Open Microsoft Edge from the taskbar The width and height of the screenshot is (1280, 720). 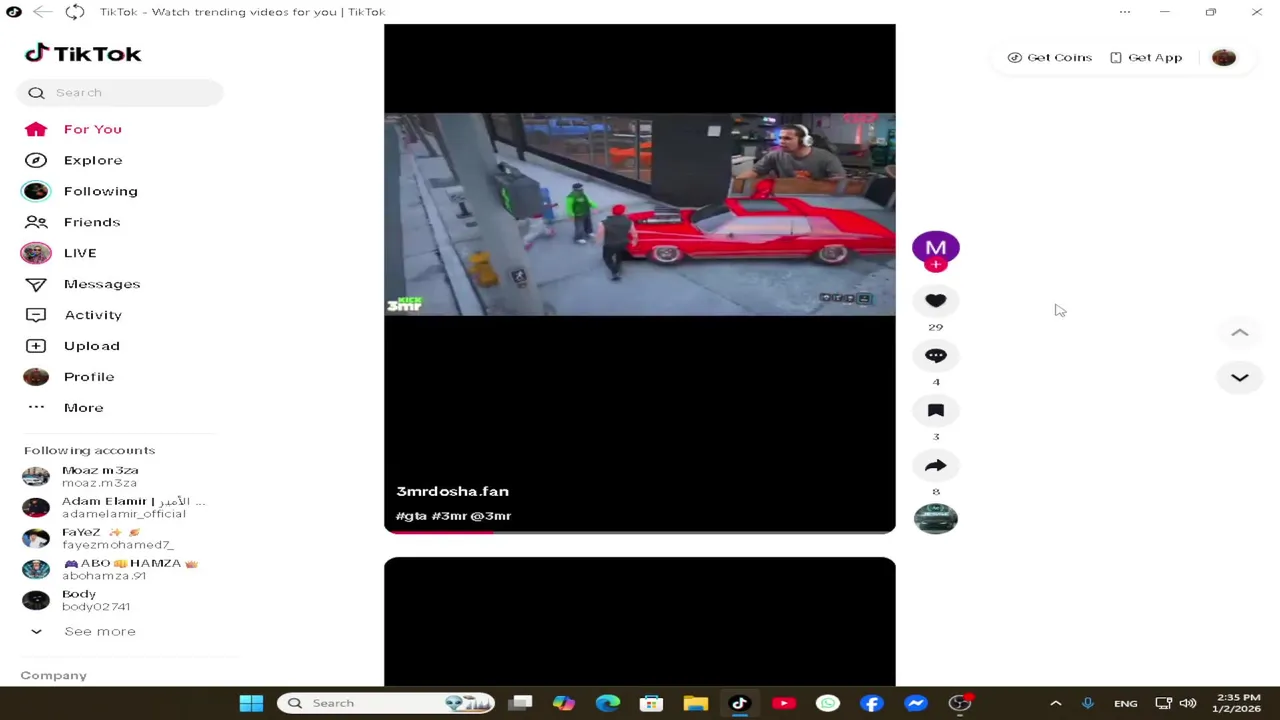point(608,703)
